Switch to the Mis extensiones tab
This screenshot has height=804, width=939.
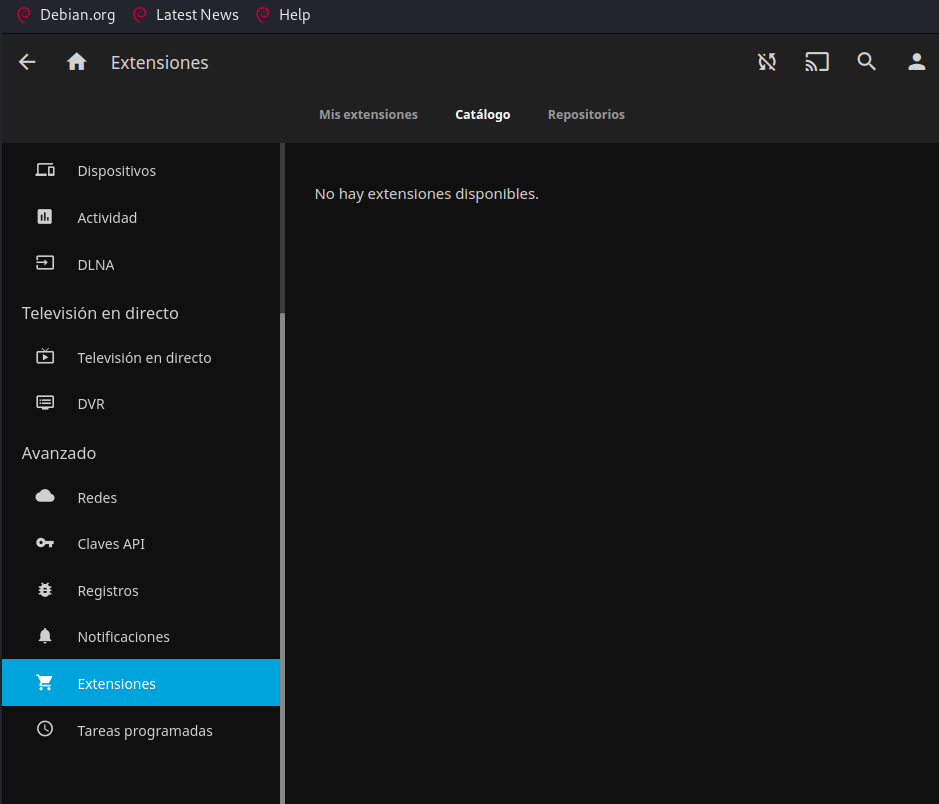(x=368, y=114)
